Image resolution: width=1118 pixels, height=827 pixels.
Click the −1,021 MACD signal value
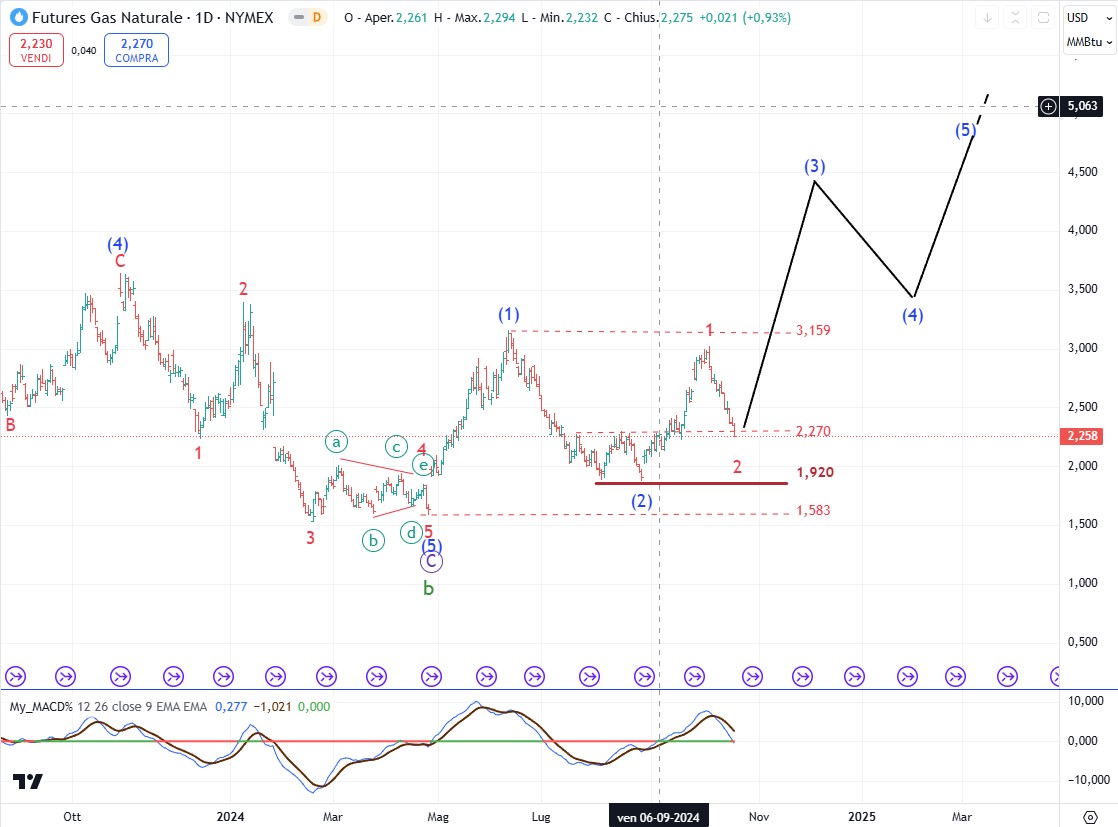pyautogui.click(x=272, y=707)
